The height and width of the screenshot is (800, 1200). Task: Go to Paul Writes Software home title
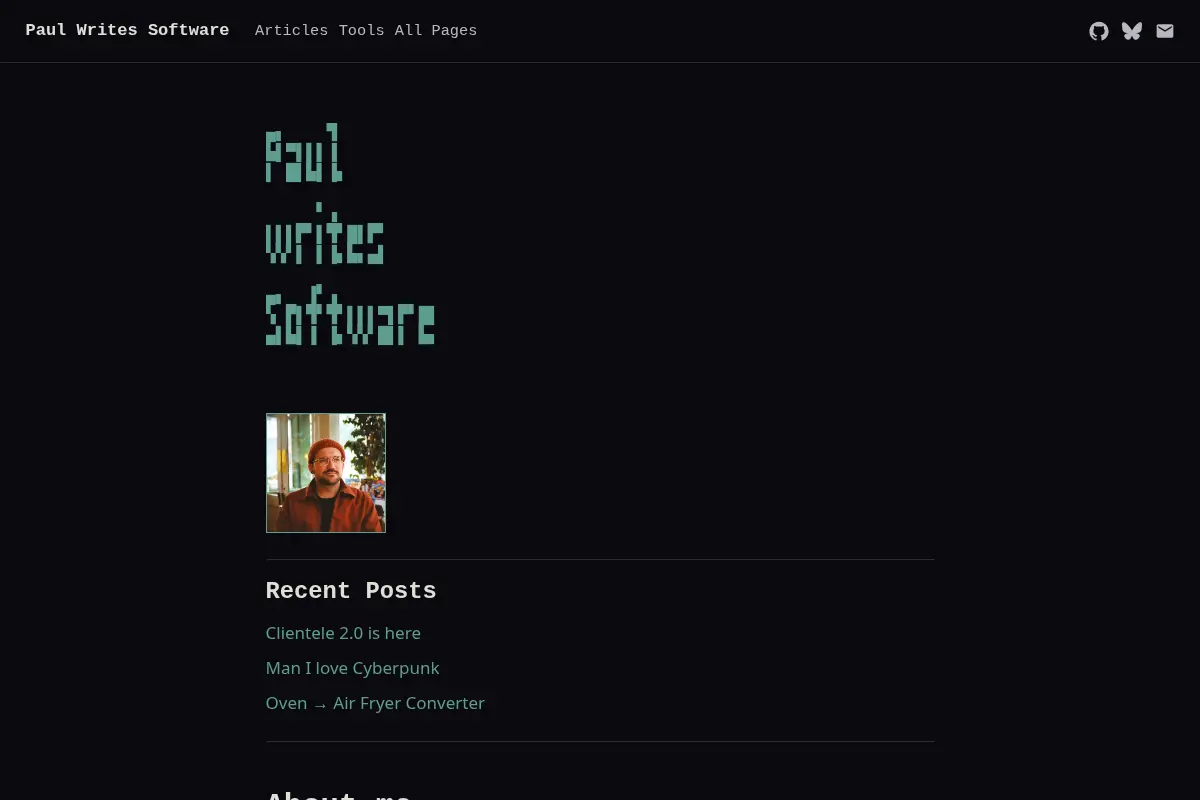tap(127, 30)
